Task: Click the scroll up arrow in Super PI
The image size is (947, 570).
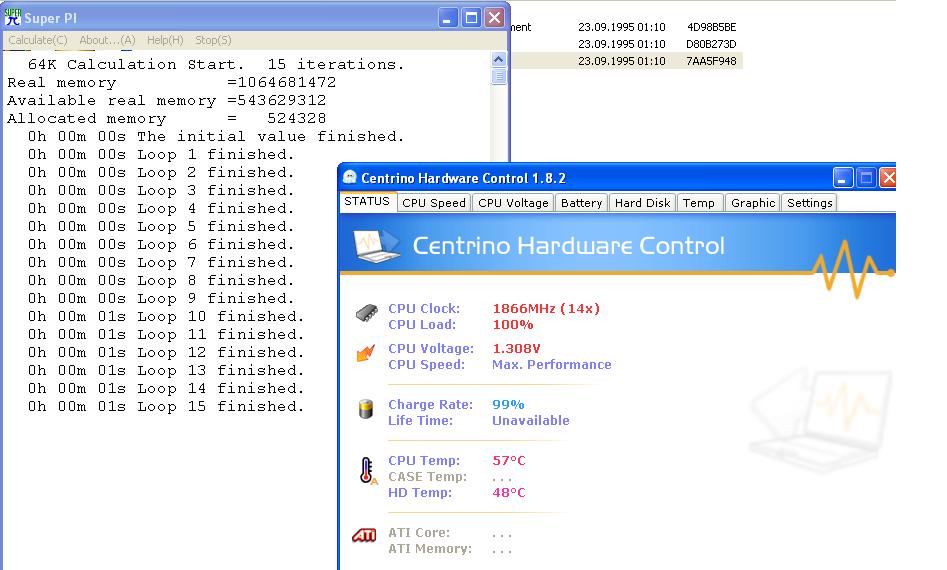Action: pyautogui.click(x=498, y=59)
